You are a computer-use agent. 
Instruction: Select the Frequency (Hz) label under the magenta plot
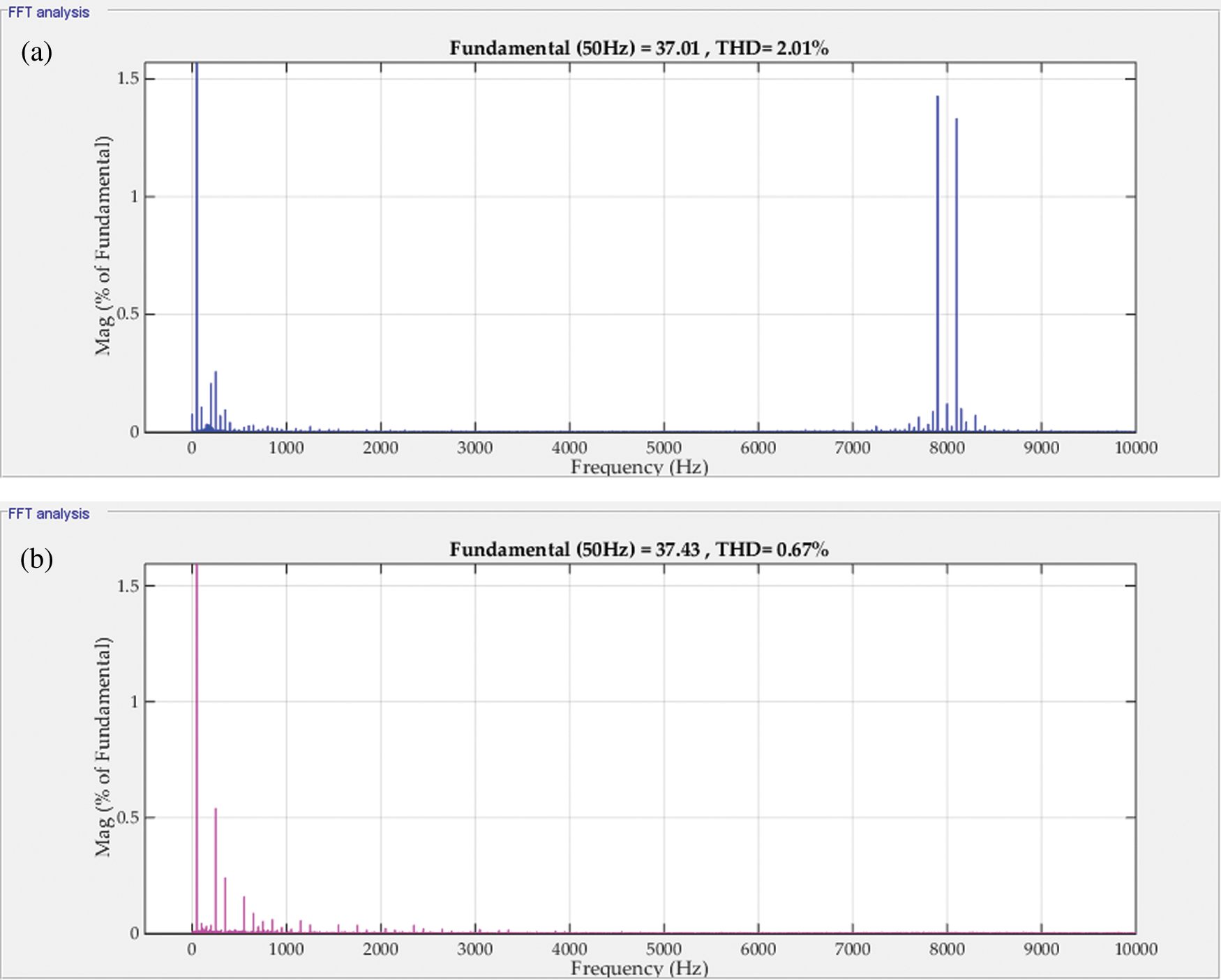pyautogui.click(x=639, y=968)
